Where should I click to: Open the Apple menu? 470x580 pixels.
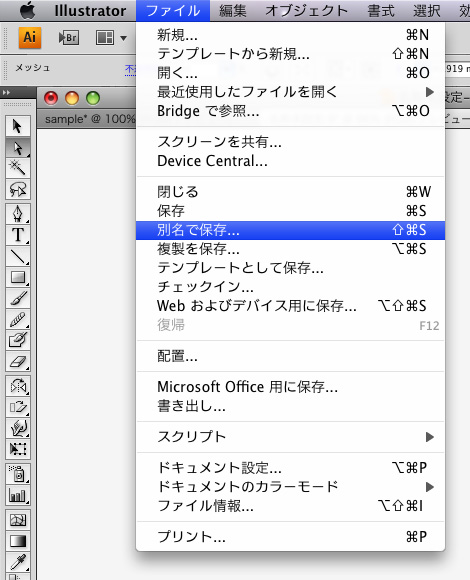pos(27,10)
